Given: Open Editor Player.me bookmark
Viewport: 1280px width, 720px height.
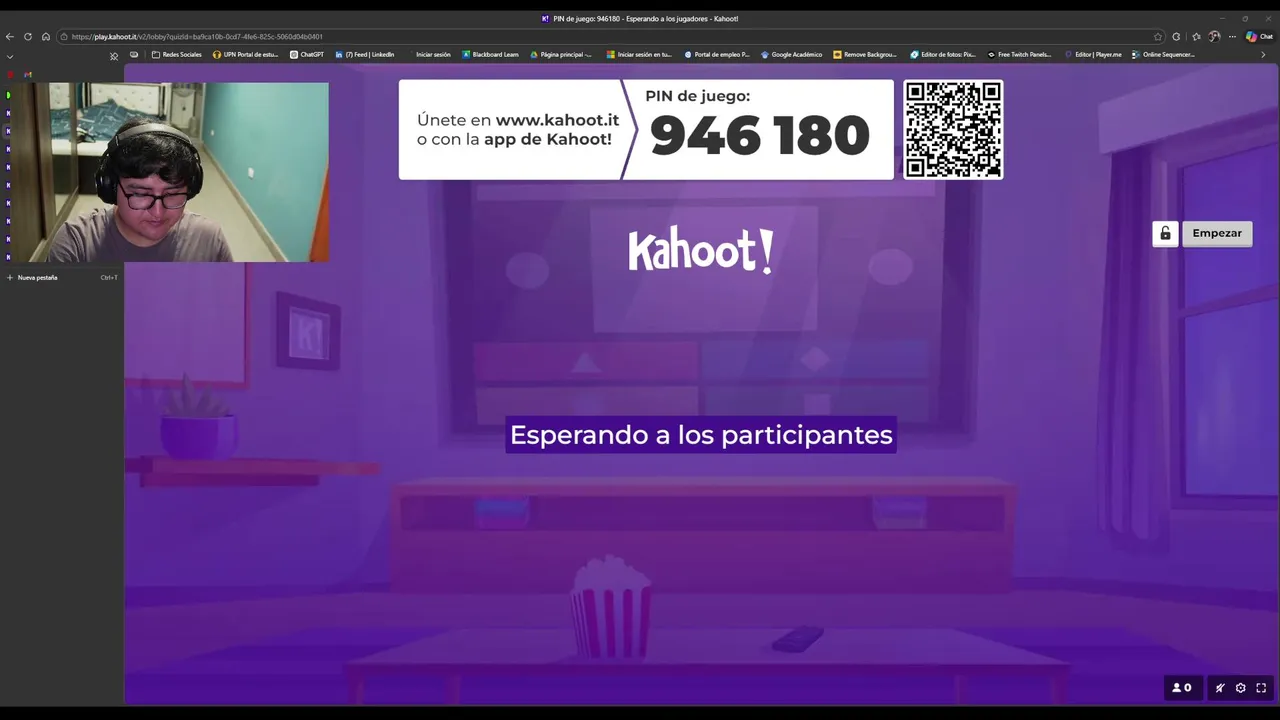Looking at the screenshot, I should (1093, 55).
